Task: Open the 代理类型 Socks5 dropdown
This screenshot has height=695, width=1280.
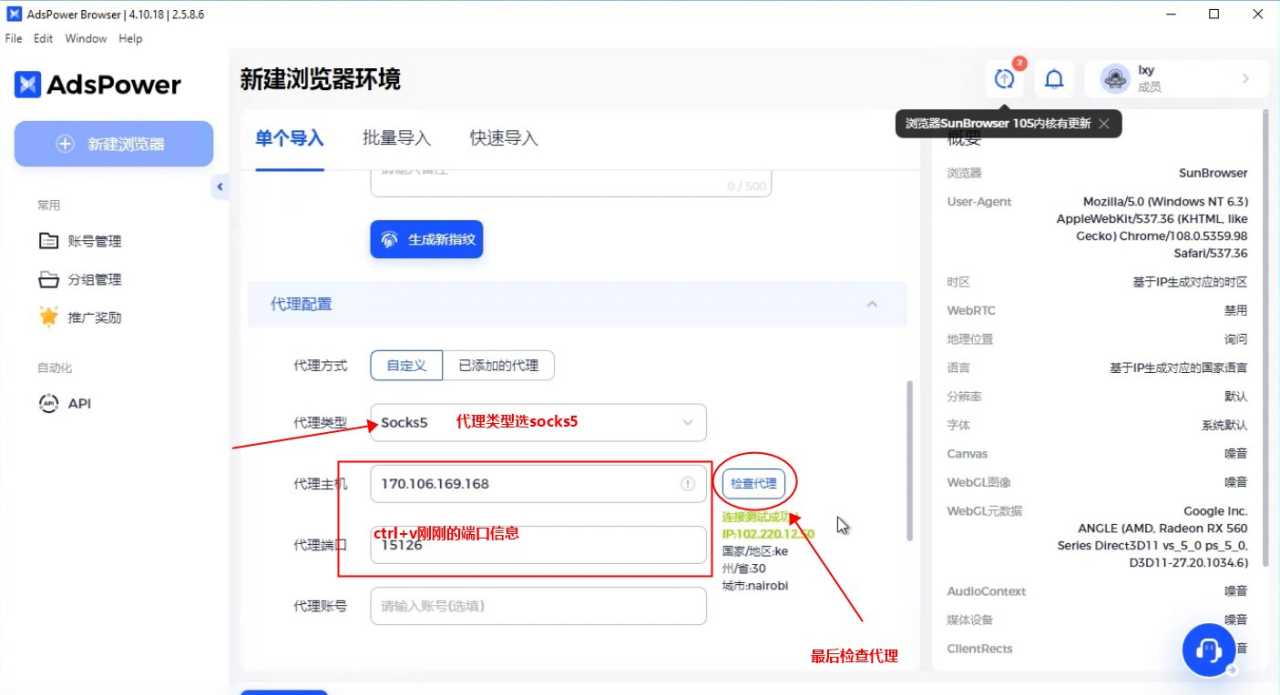Action: pyautogui.click(x=538, y=423)
